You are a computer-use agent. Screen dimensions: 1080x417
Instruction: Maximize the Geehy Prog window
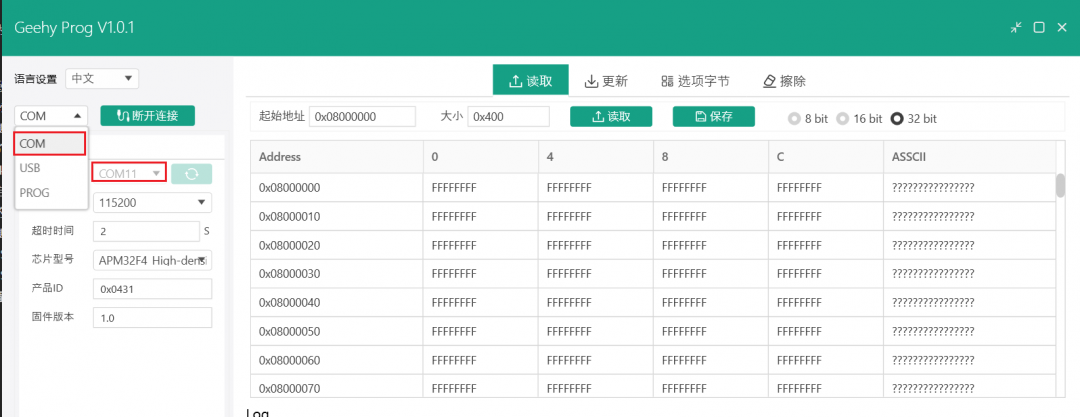coord(1039,28)
